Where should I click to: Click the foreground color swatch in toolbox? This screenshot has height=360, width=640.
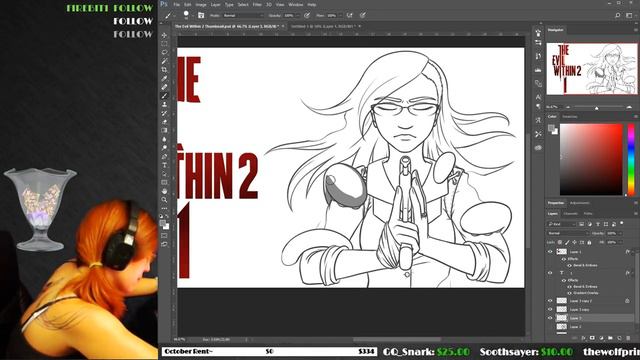click(x=162, y=223)
